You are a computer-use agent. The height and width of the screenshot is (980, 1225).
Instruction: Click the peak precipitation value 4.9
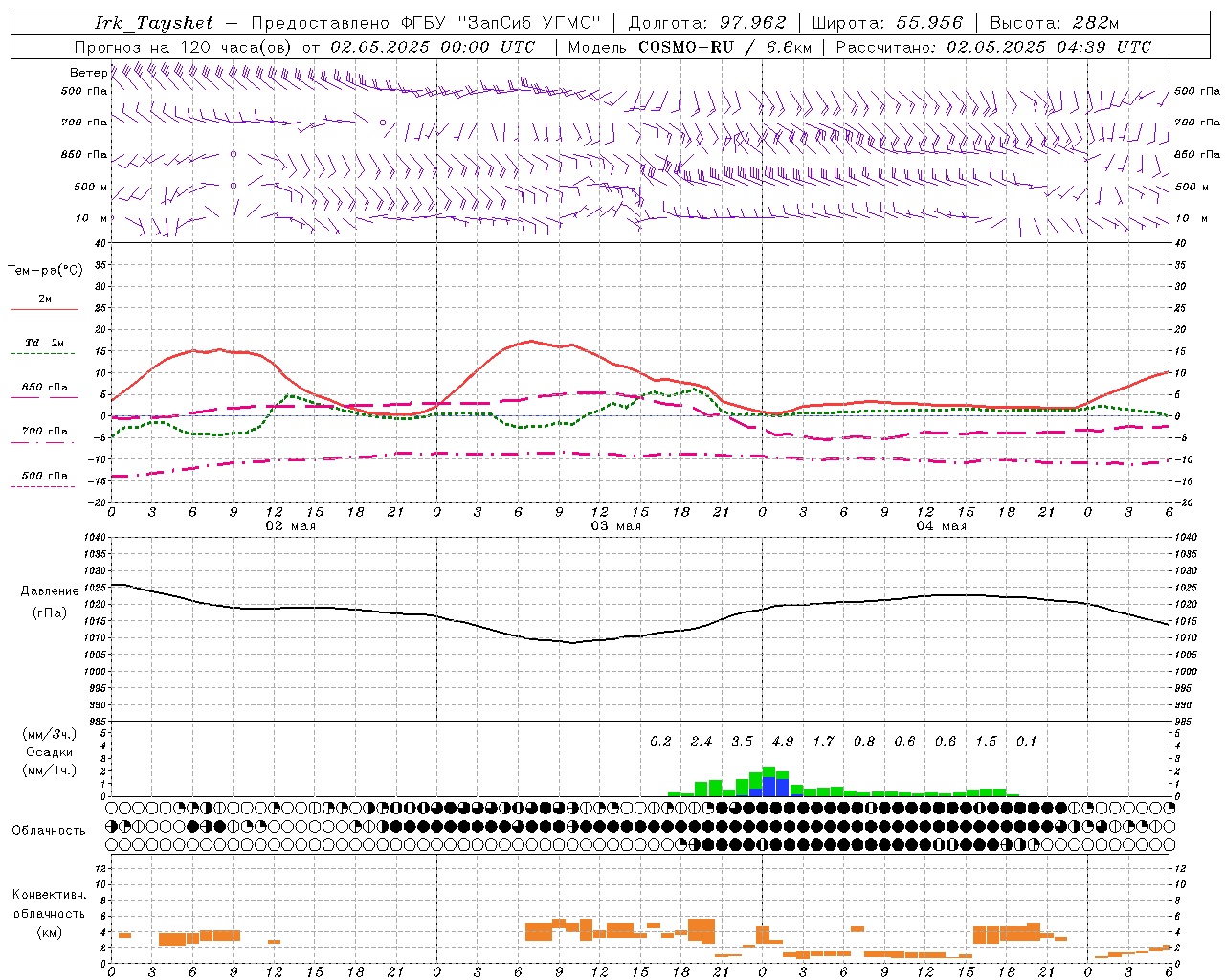783,741
